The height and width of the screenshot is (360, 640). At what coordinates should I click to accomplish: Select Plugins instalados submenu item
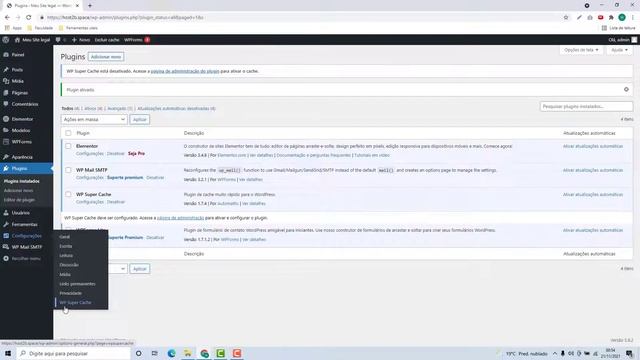coord(22,181)
